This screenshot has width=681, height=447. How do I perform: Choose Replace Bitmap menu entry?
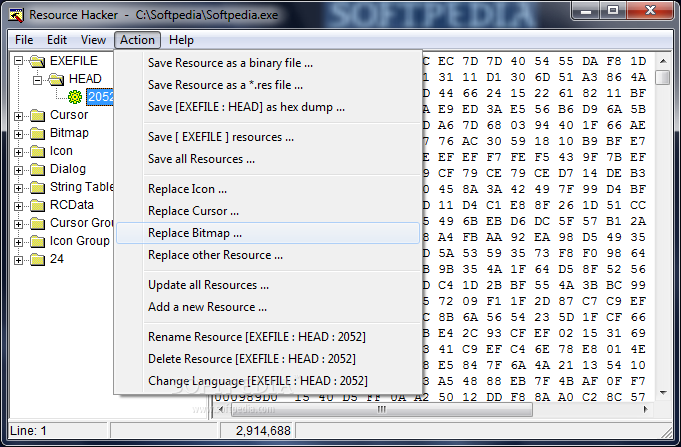click(268, 233)
